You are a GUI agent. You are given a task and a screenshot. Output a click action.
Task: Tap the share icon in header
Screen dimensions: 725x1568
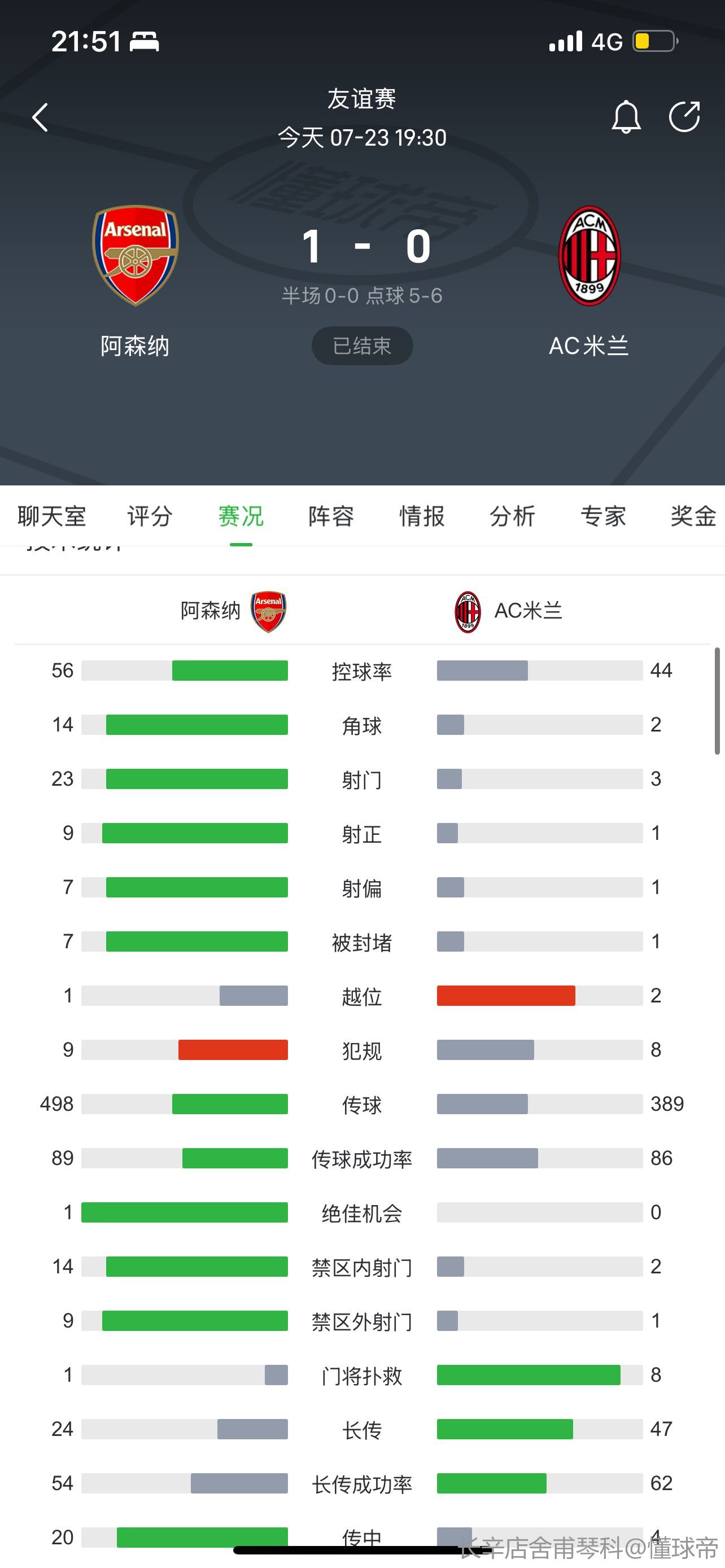[x=684, y=116]
